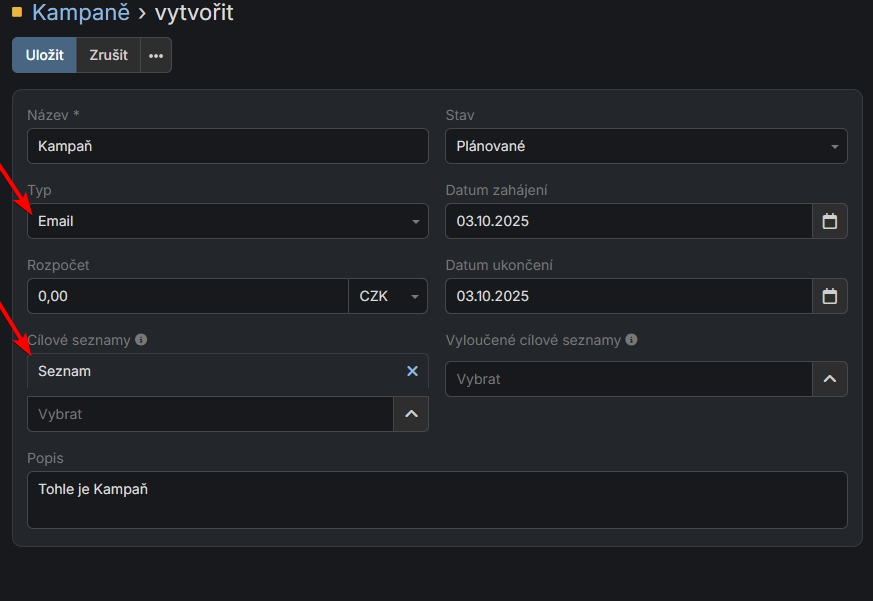The image size is (873, 601).
Task: Cancel with the Zrušit button
Action: click(x=108, y=56)
